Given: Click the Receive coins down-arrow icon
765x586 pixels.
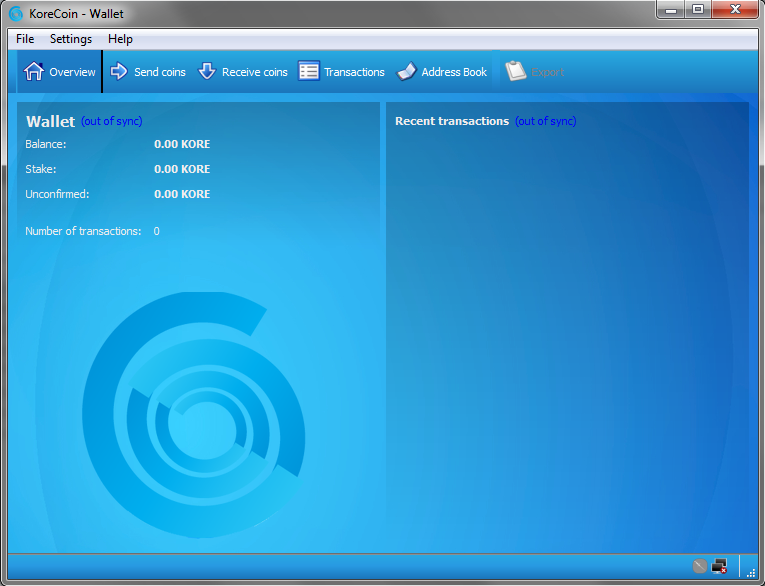Looking at the screenshot, I should [207, 71].
